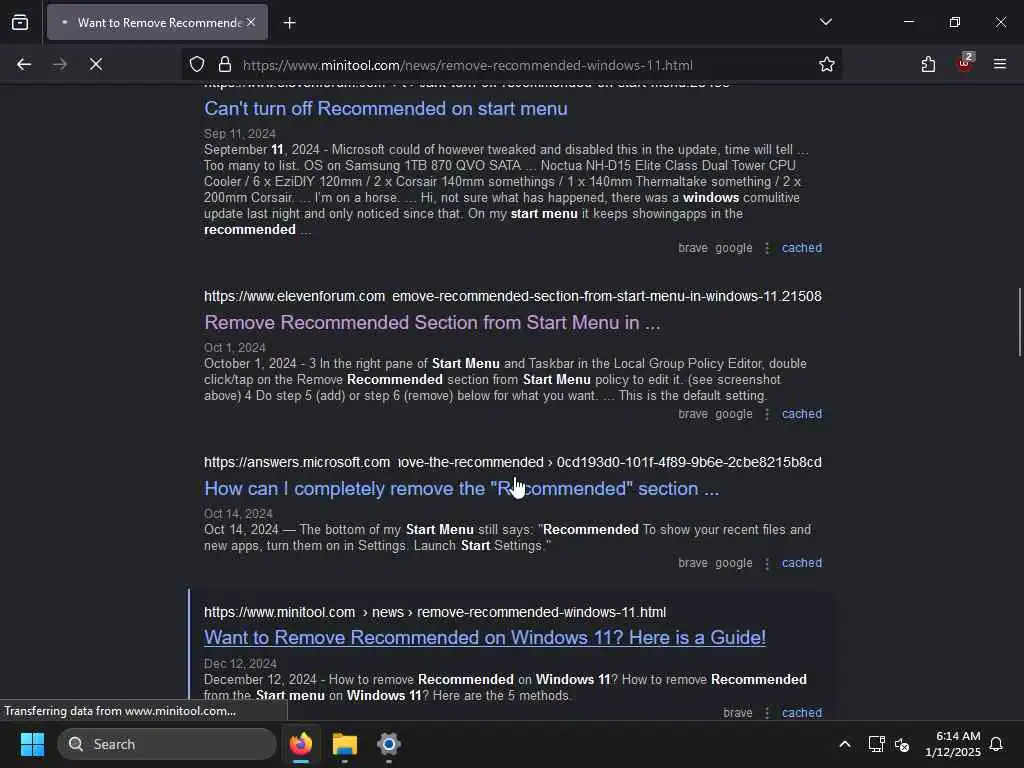Click the 'Dec 12, 2024' result date

tap(240, 664)
